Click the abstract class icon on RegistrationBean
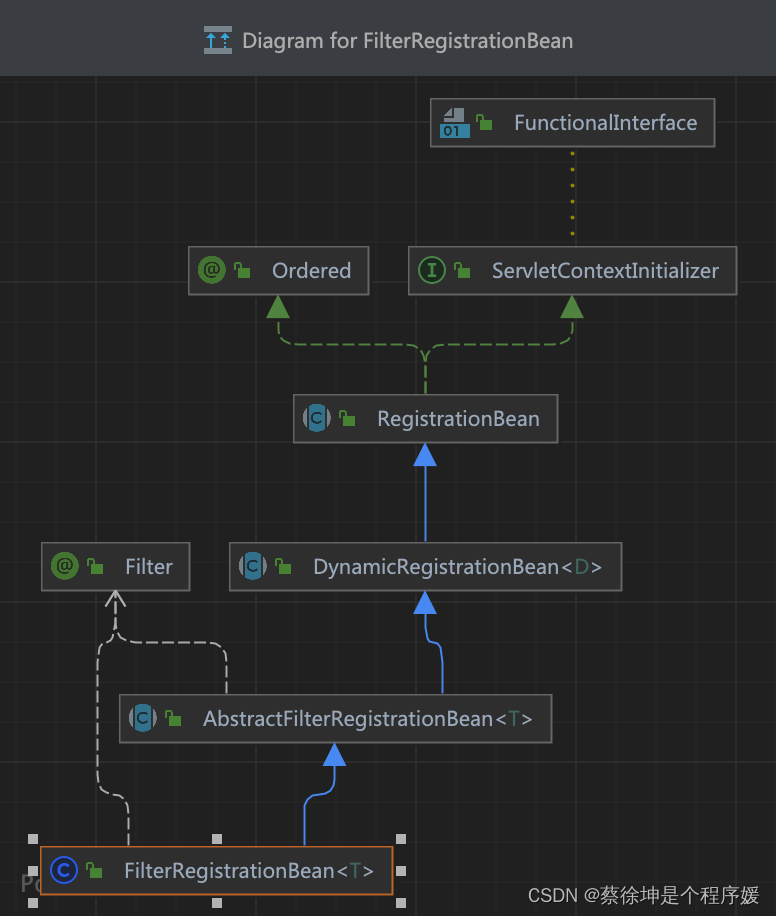The width and height of the screenshot is (776, 916). (316, 418)
